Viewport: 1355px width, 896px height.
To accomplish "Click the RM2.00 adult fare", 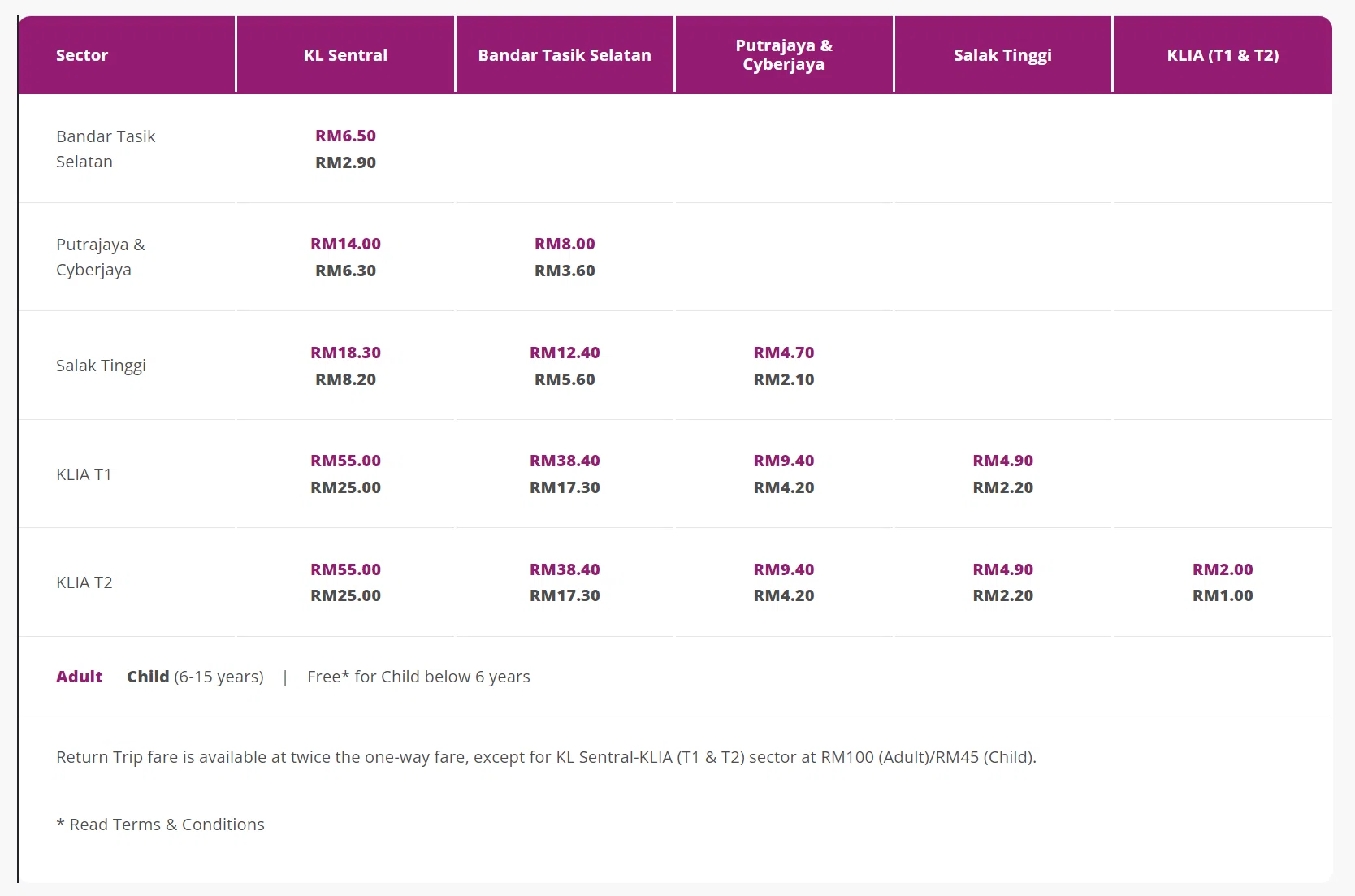I will tap(1223, 569).
